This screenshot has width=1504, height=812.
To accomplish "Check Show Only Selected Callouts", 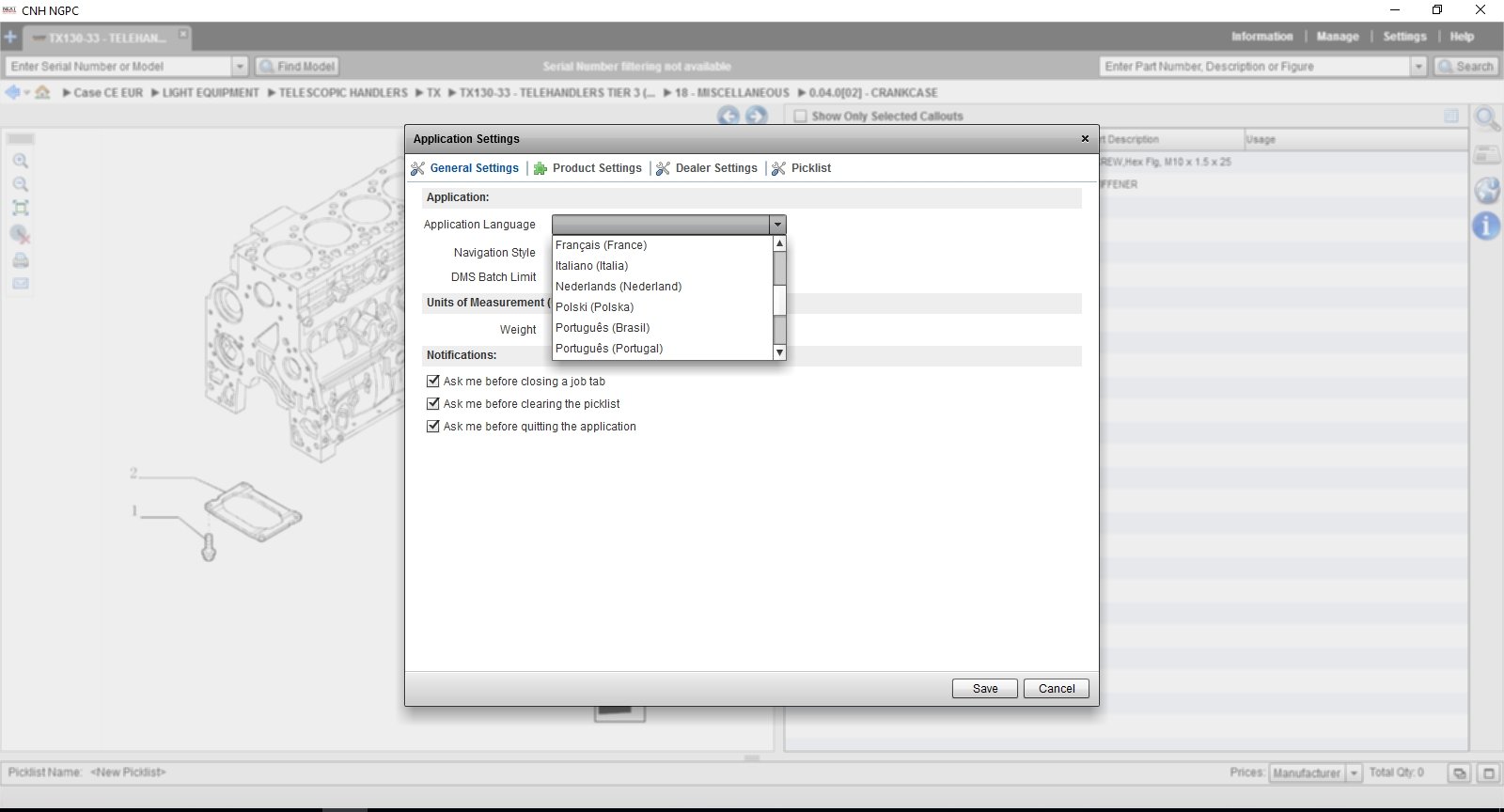I will 801,116.
